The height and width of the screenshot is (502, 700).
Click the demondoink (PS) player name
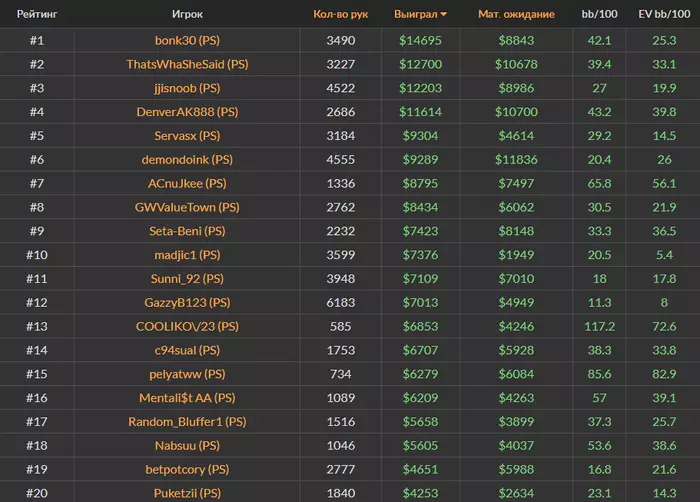pyautogui.click(x=187, y=159)
